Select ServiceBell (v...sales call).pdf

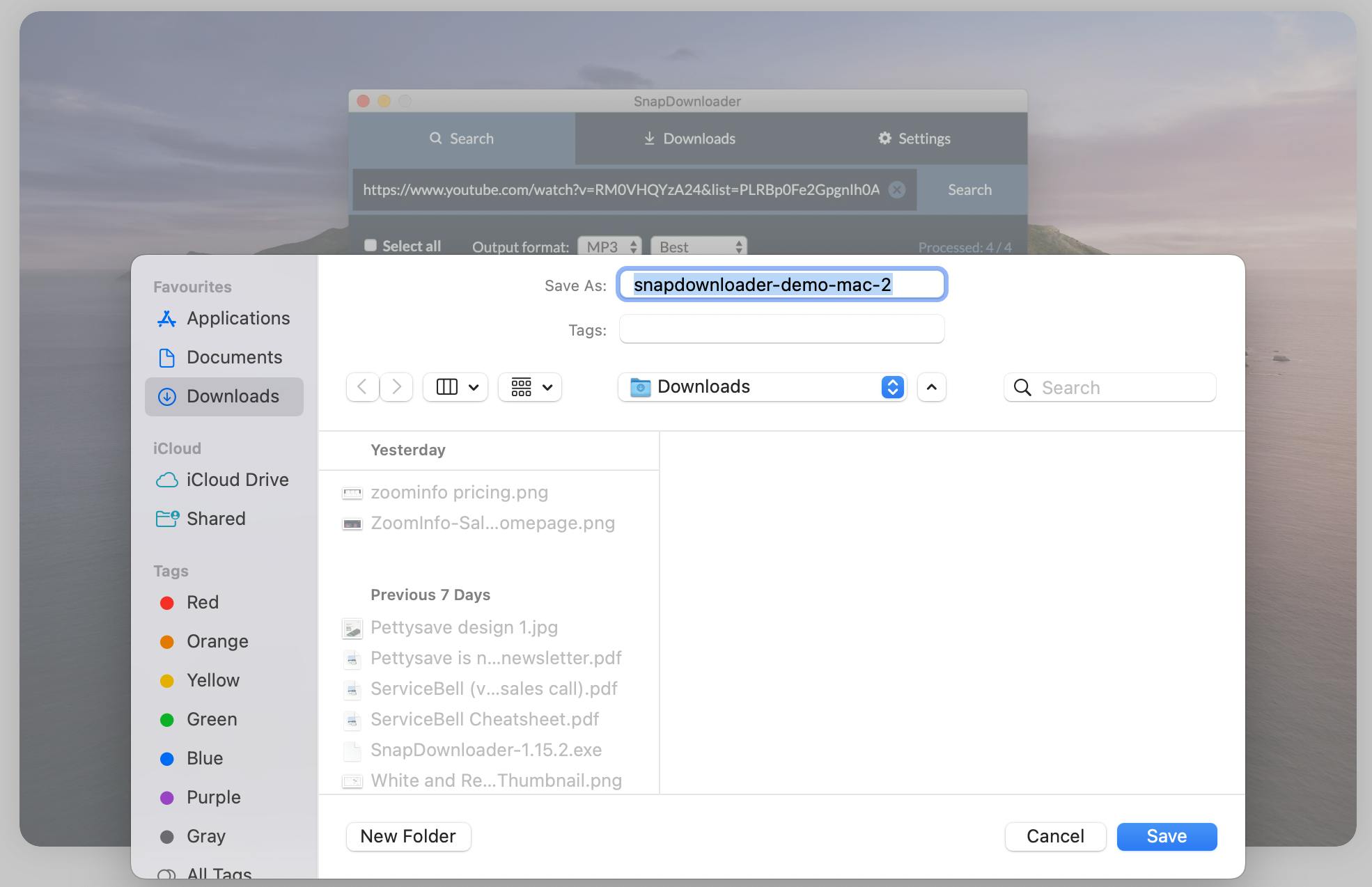(x=489, y=689)
